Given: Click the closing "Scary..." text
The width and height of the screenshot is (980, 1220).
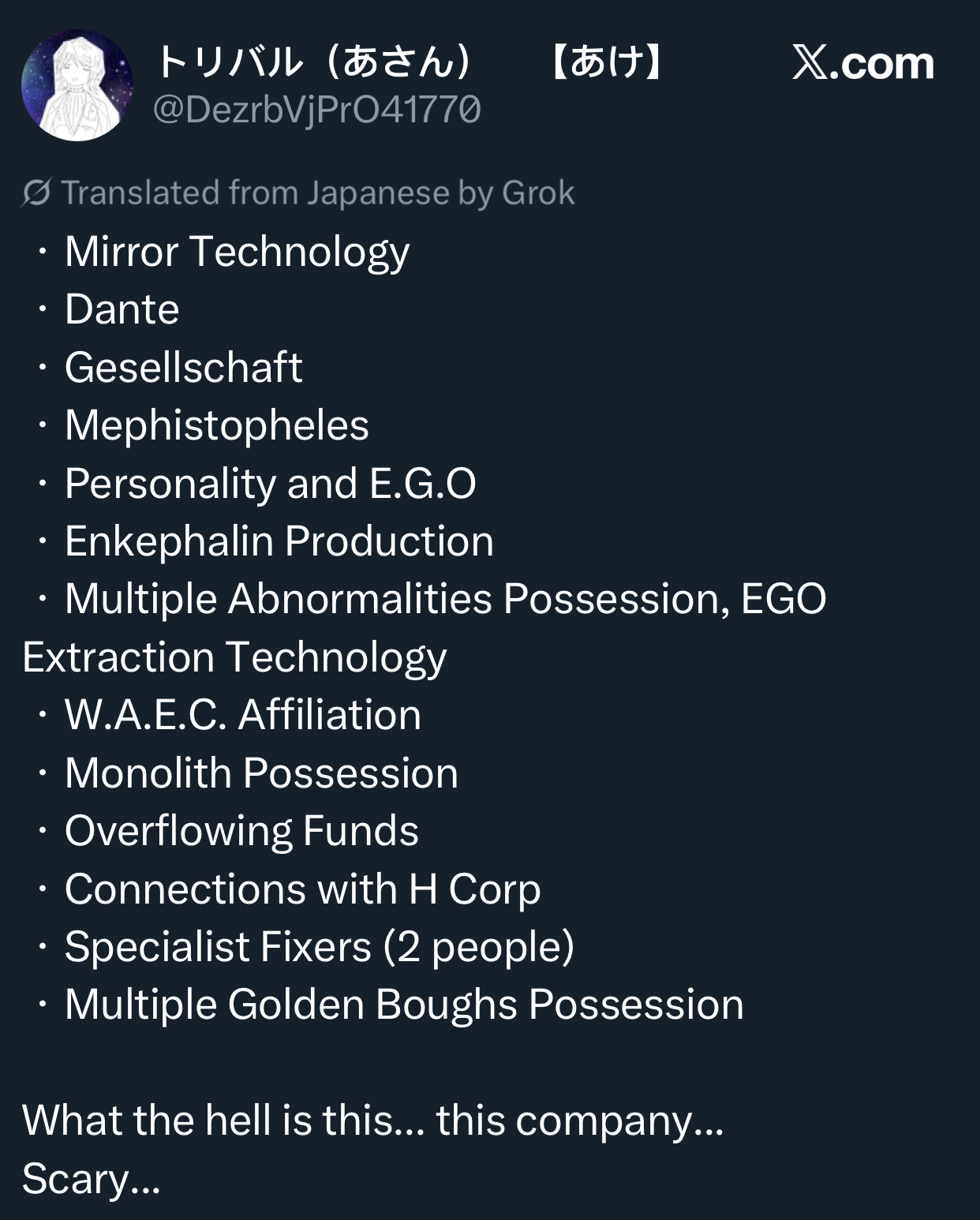Looking at the screenshot, I should pyautogui.click(x=92, y=1179).
